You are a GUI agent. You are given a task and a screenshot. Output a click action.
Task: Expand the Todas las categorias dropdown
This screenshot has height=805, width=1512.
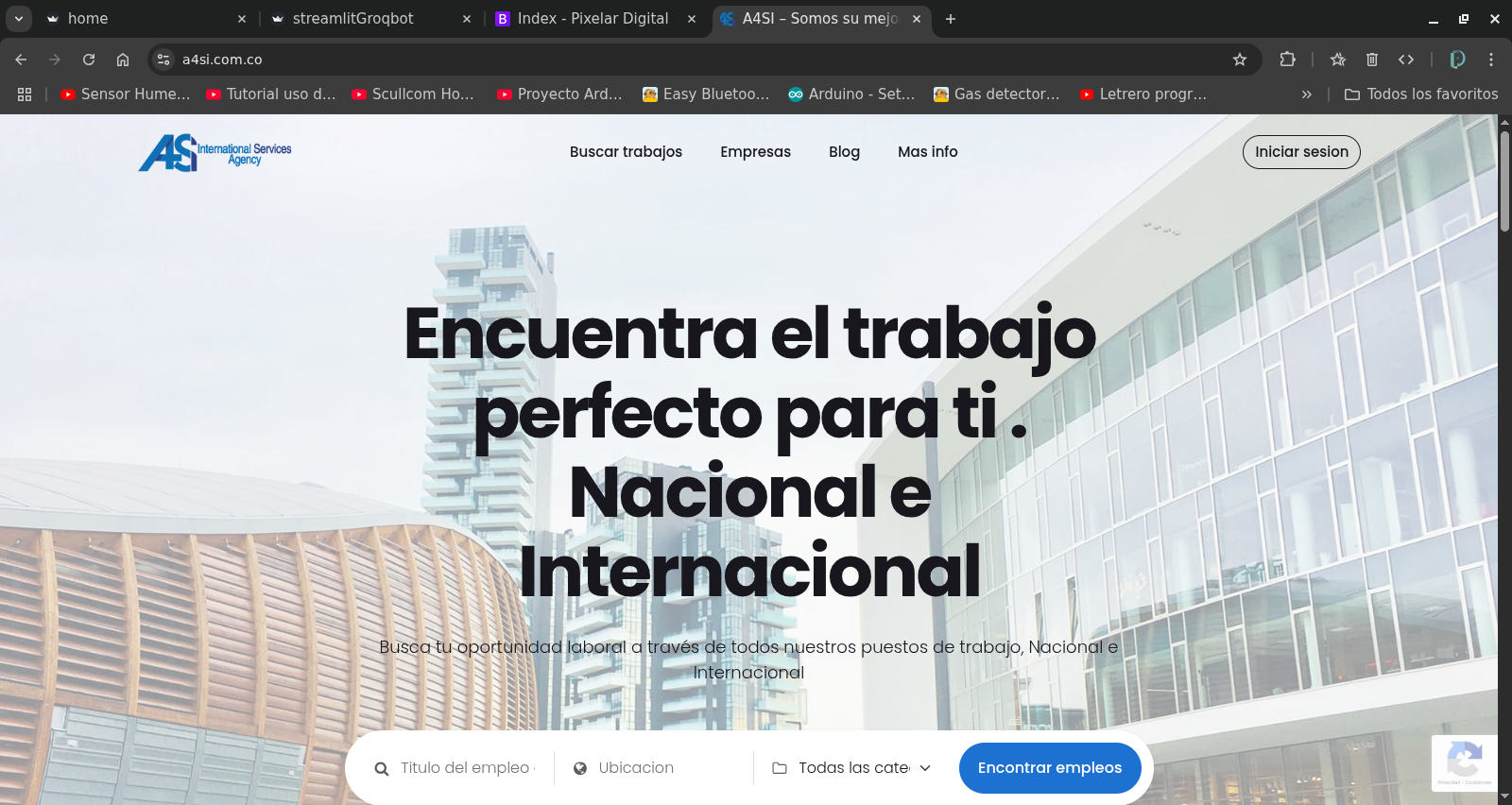click(852, 768)
